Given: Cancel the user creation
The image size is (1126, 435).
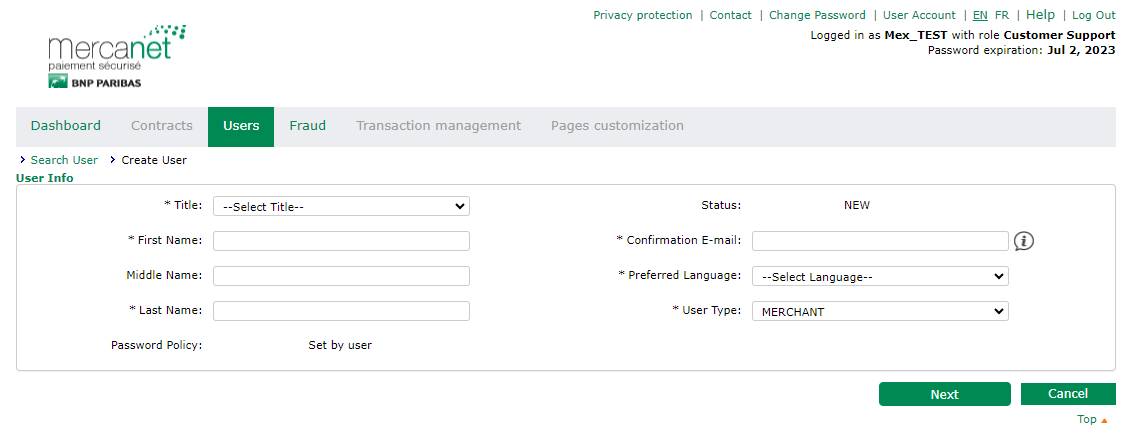Looking at the screenshot, I should [x=1067, y=394].
